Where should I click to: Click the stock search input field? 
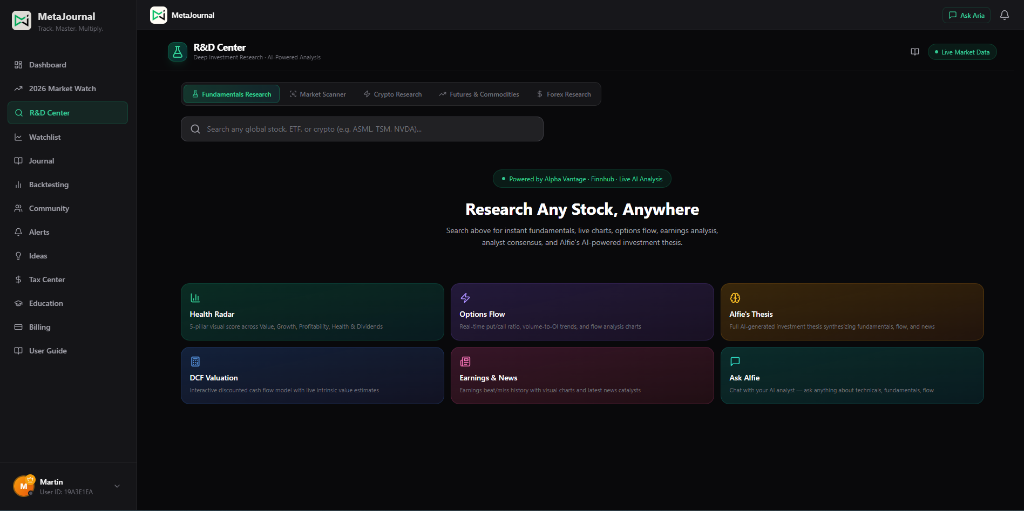(x=362, y=129)
